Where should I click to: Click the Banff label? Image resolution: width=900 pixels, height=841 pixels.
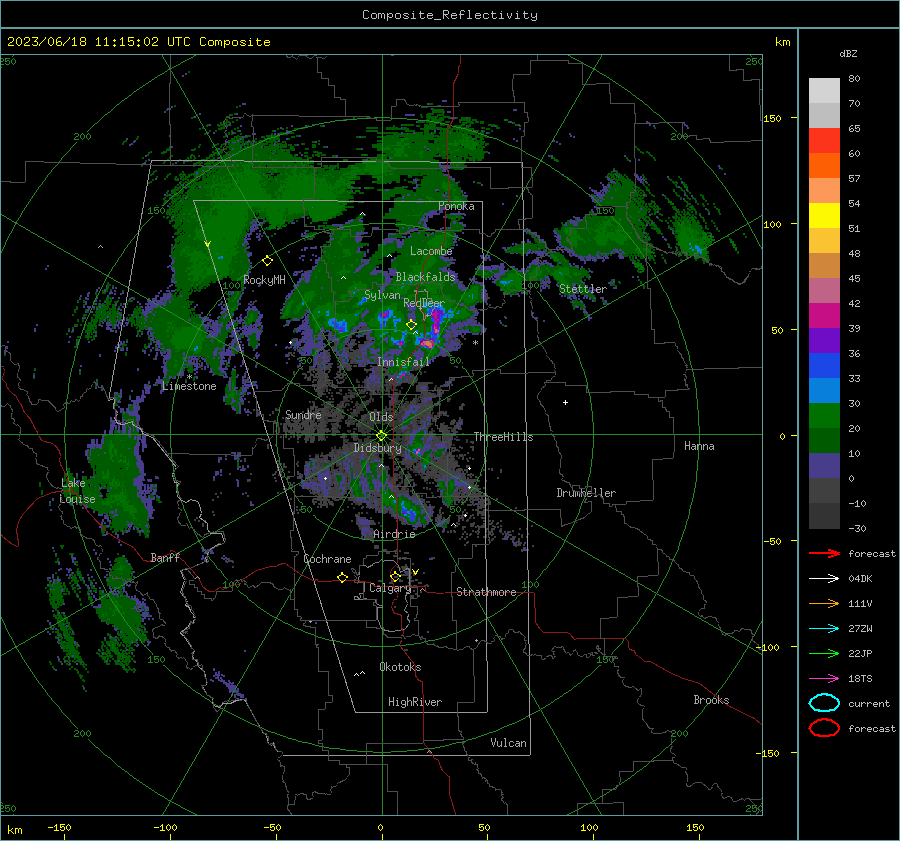165,557
